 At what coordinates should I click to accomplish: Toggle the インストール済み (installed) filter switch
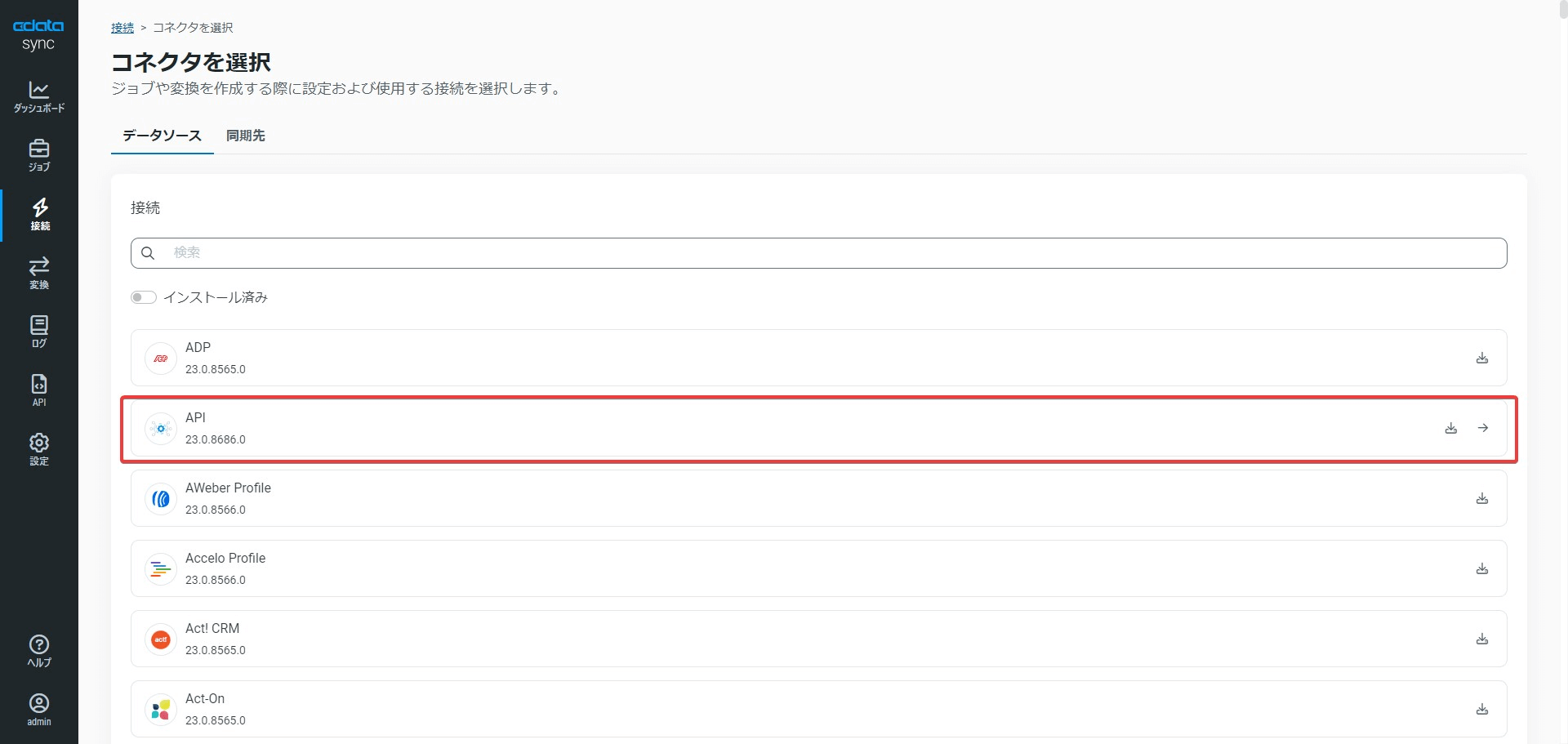point(144,297)
